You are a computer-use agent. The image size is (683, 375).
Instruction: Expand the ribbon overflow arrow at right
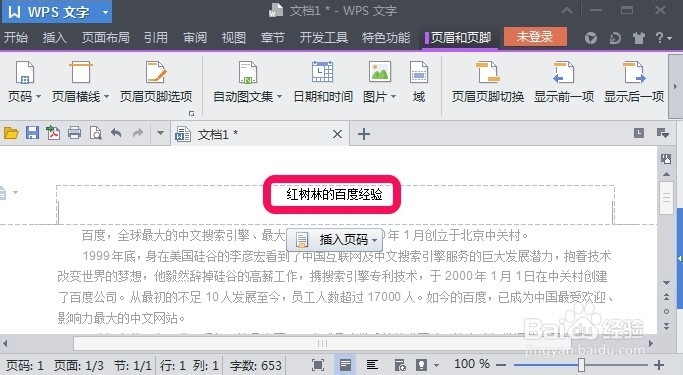(675, 86)
